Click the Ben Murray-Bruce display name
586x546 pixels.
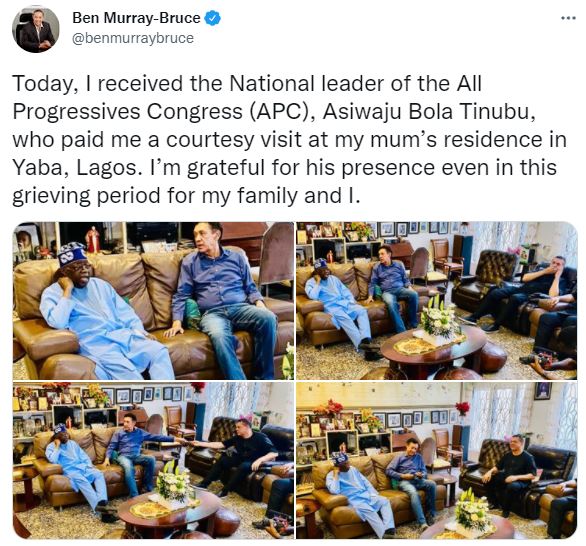coord(136,18)
